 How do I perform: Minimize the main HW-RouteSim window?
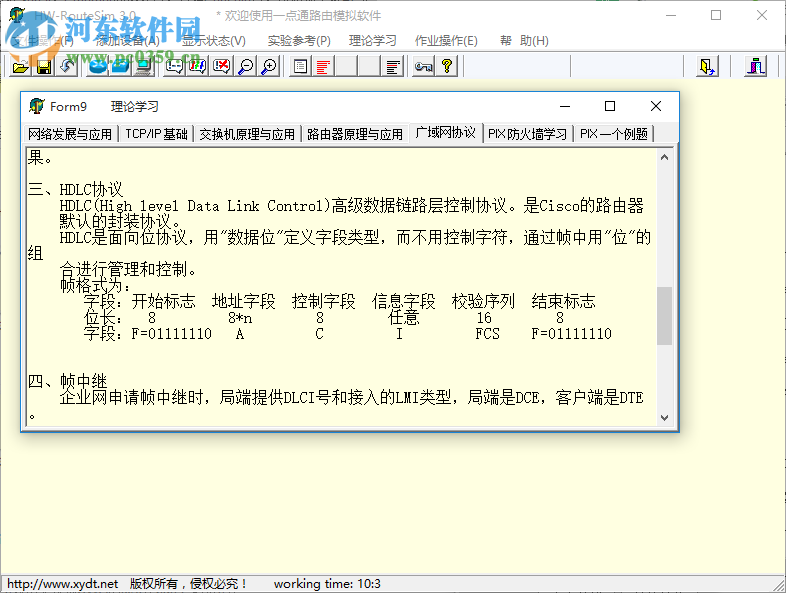tap(671, 16)
